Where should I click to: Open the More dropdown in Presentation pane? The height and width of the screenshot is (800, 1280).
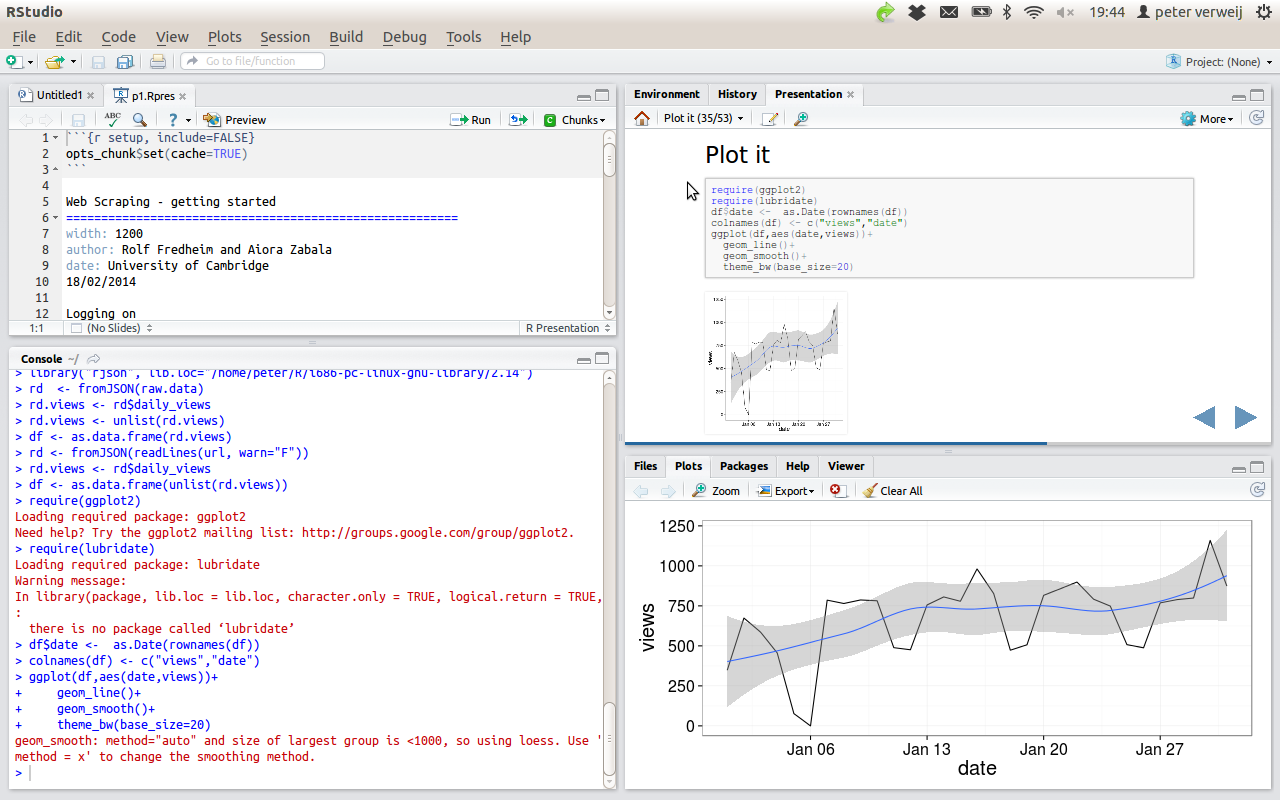click(1207, 119)
